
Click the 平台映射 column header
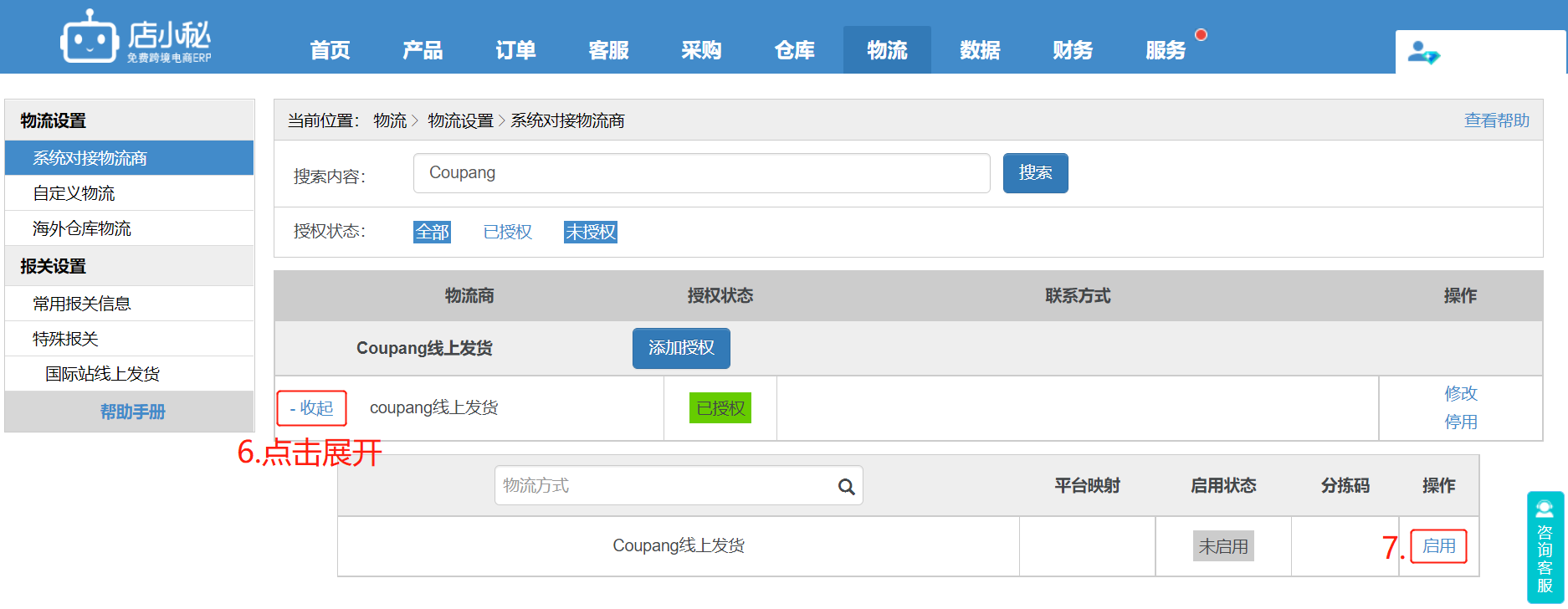coord(1087,486)
